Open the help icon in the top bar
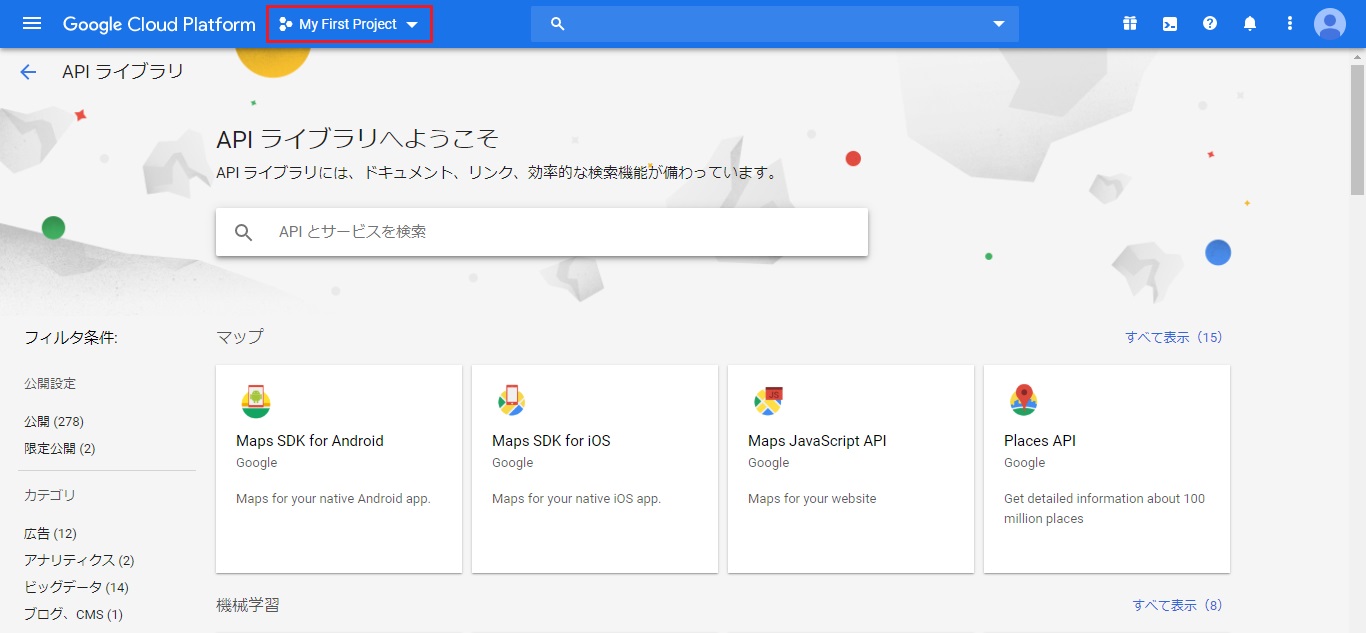The height and width of the screenshot is (633, 1366). (x=1210, y=23)
